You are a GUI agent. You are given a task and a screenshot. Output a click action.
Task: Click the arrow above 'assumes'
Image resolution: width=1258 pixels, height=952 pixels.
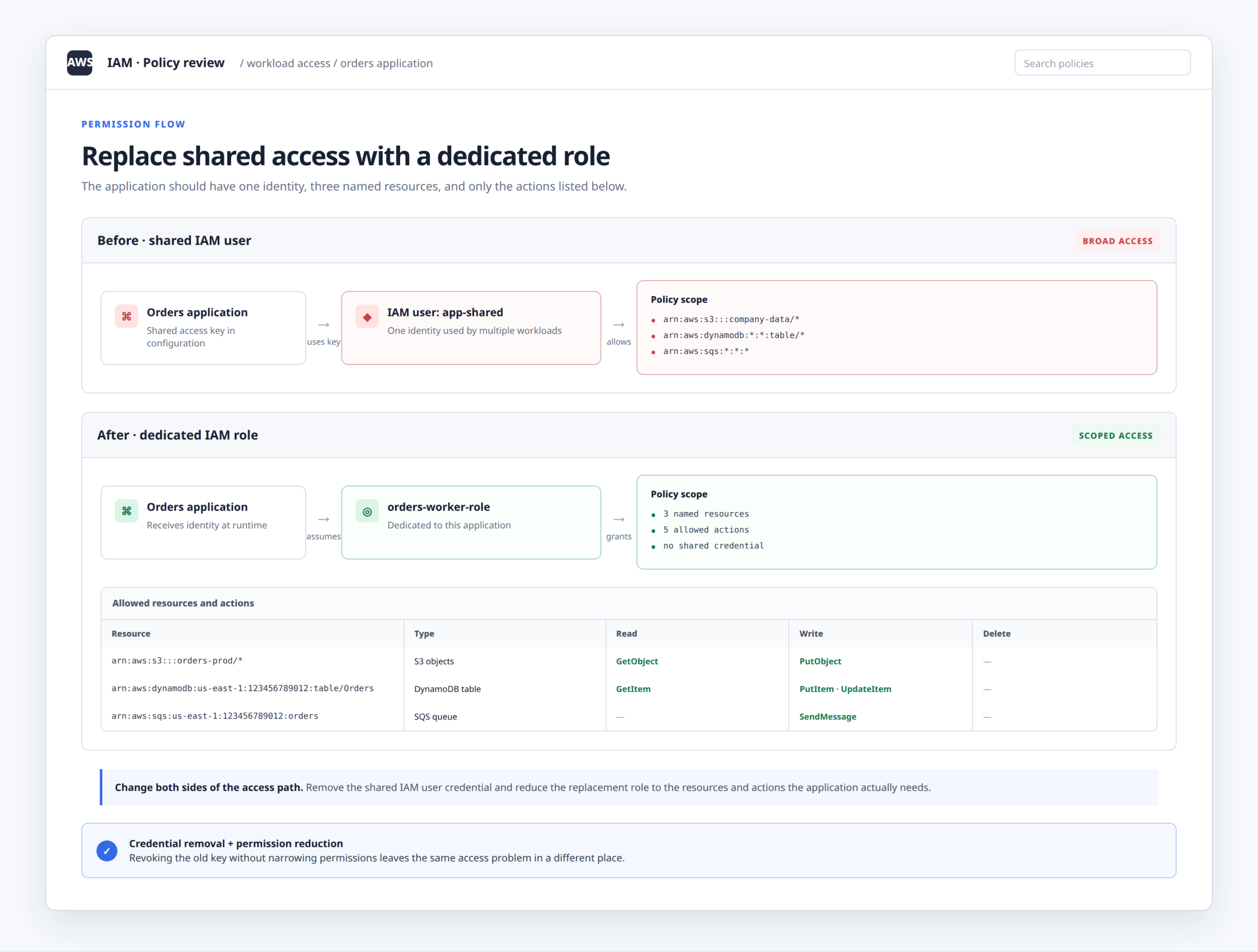[324, 519]
